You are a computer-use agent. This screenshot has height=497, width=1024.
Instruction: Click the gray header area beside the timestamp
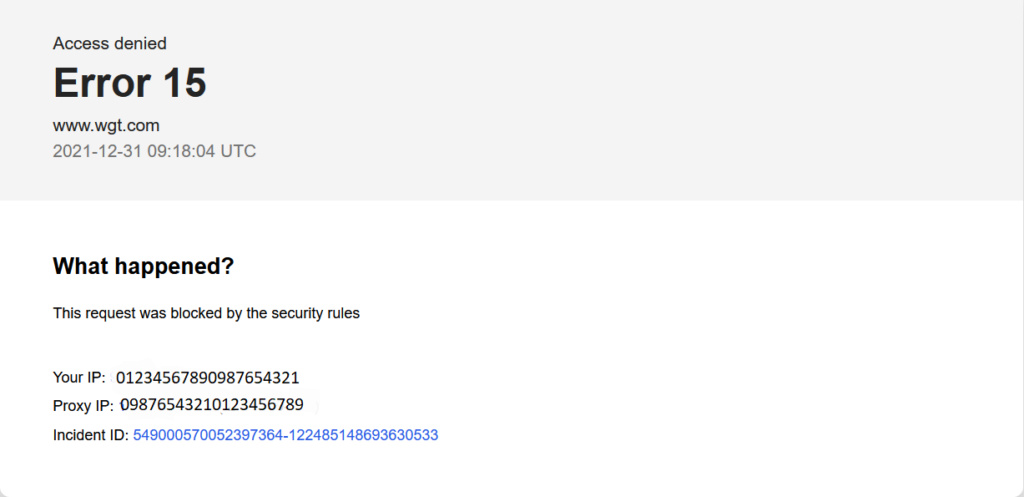coord(588,152)
